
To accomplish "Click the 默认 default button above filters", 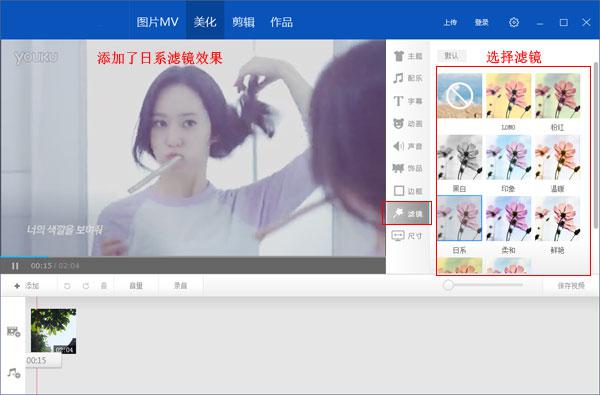I will [452, 56].
